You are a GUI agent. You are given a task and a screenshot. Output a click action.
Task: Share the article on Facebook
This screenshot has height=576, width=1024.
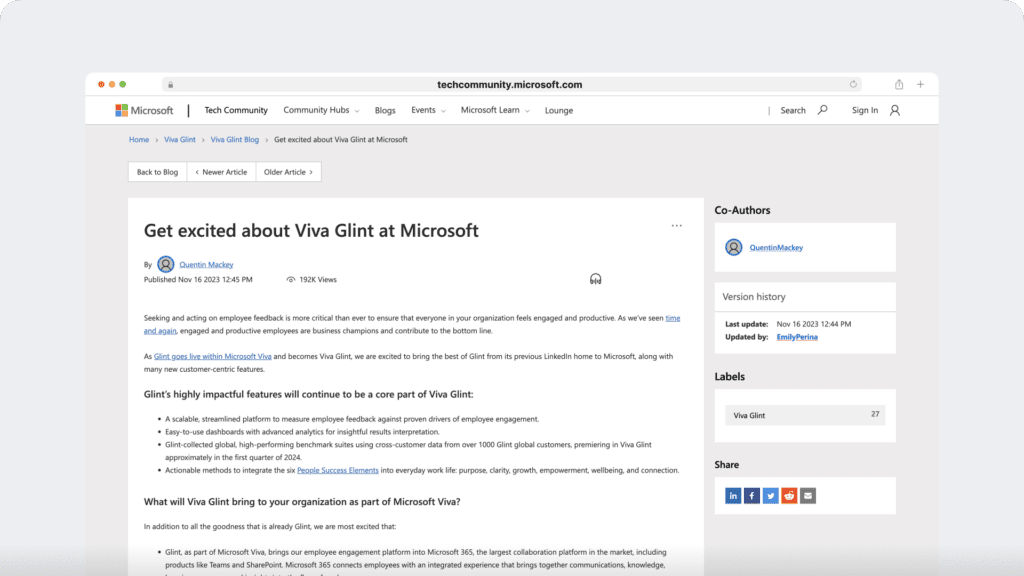[752, 495]
